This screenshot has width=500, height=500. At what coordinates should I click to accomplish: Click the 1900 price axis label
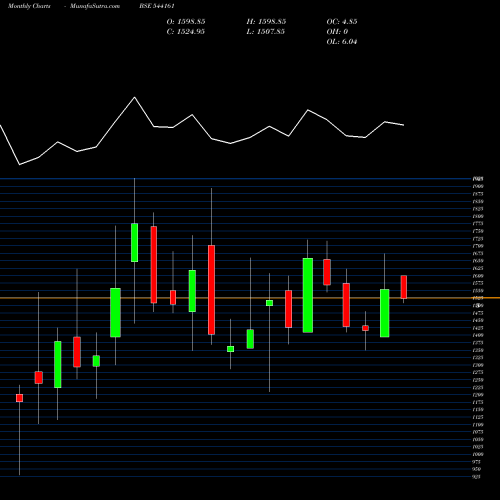coord(478,186)
